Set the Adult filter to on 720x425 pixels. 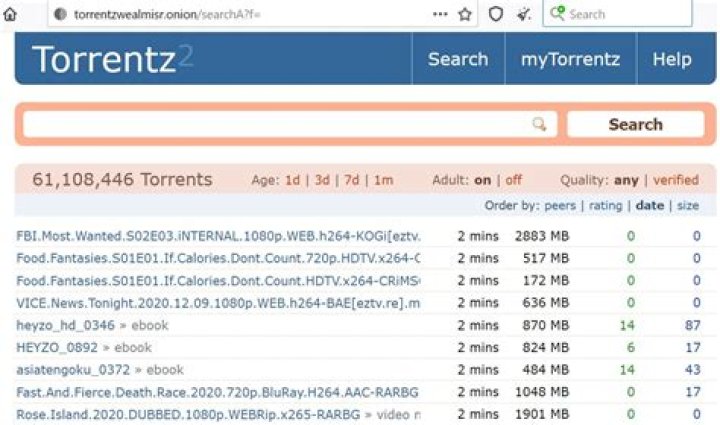482,180
